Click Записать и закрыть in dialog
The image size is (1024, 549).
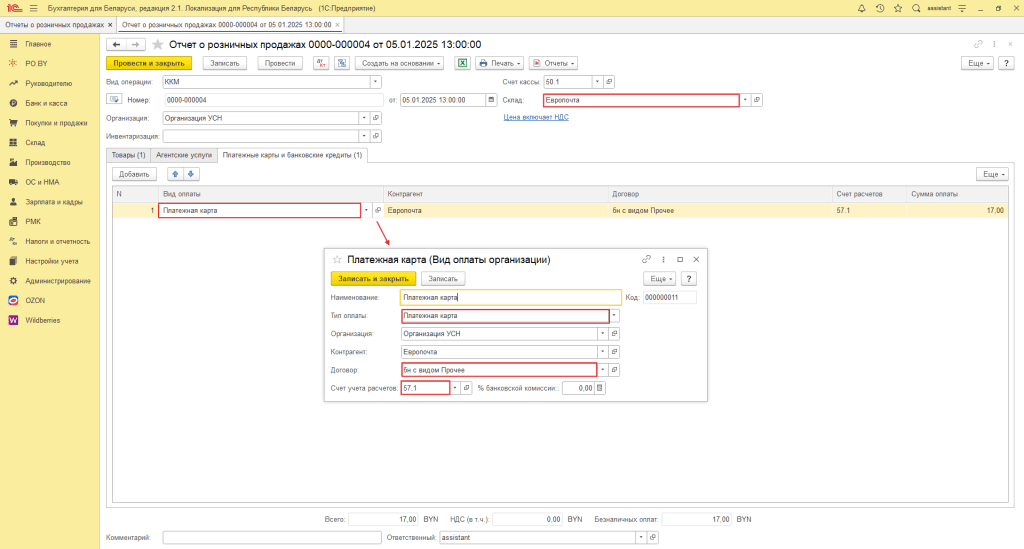point(373,279)
